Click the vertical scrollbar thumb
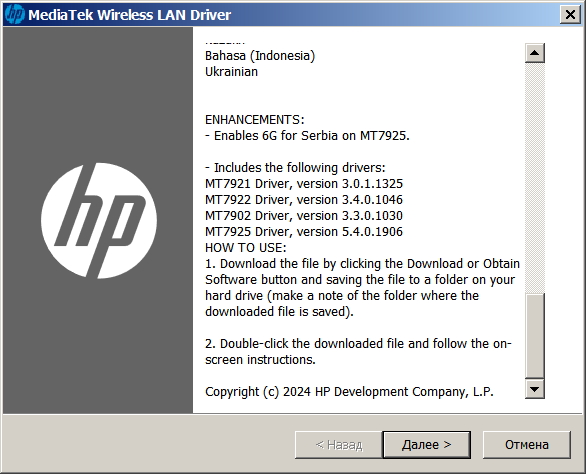Image resolution: width=586 pixels, height=474 pixels. 534,336
